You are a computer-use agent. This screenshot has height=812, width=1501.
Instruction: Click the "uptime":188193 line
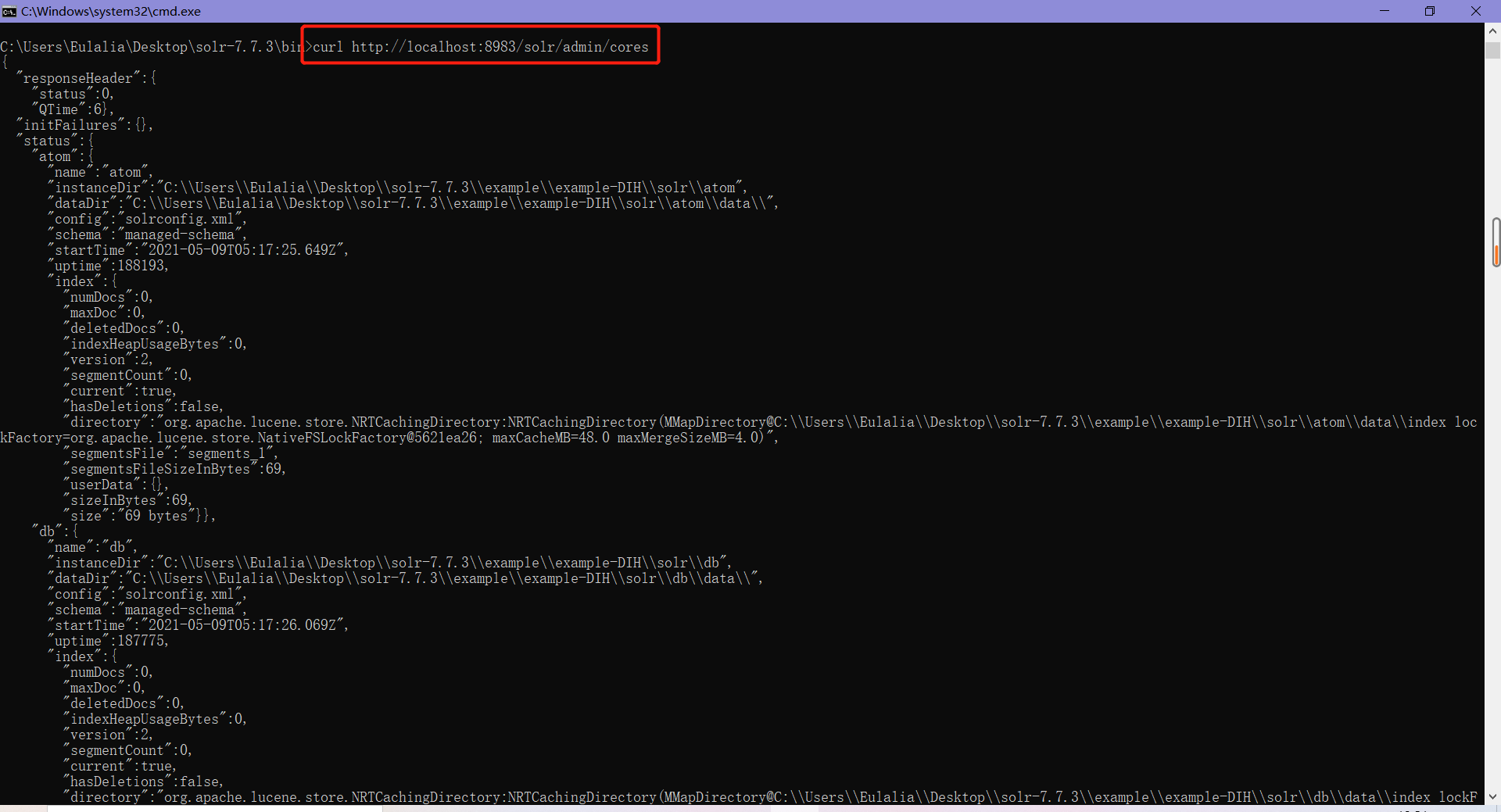point(108,266)
